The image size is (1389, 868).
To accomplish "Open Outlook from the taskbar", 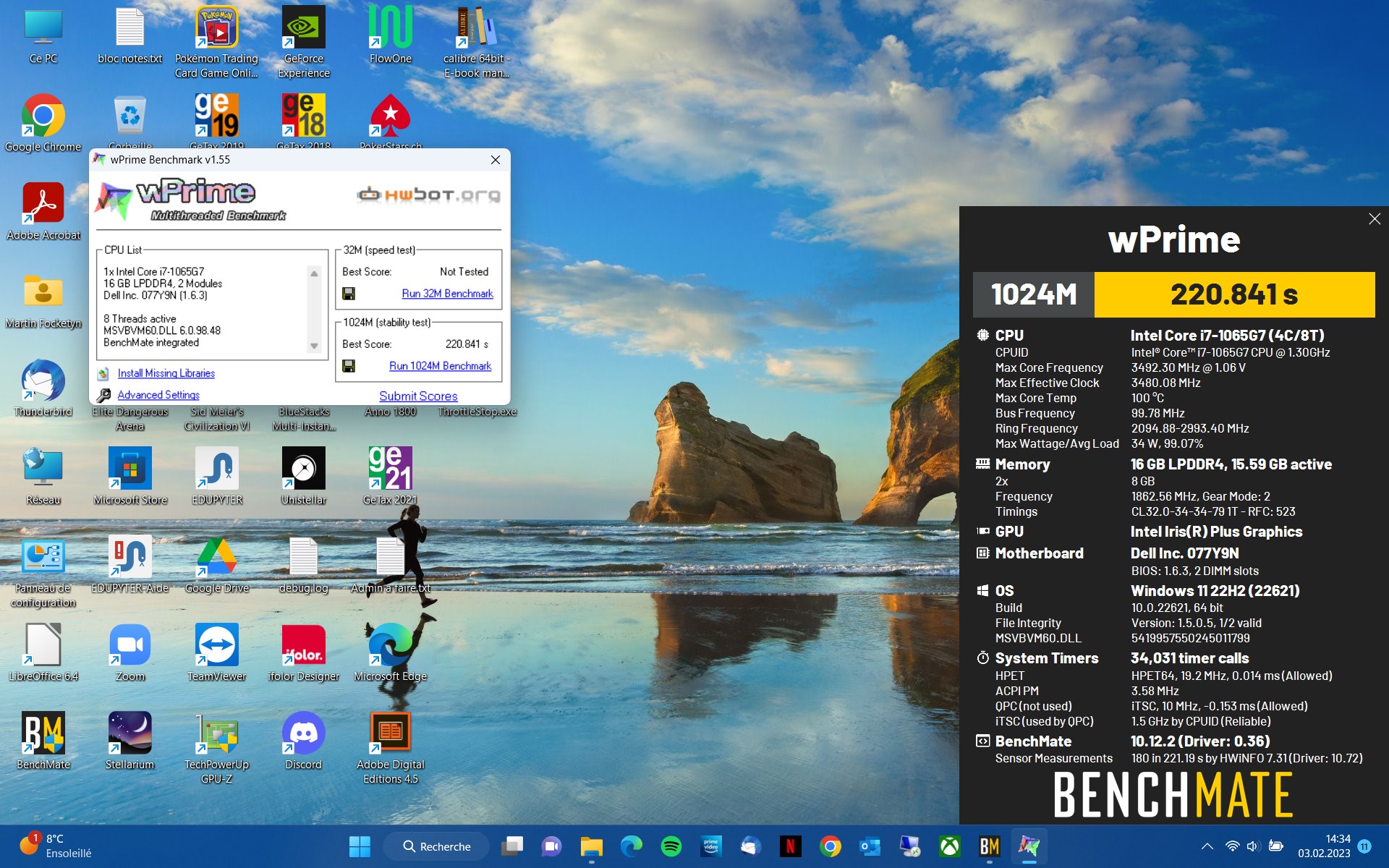I will click(870, 846).
